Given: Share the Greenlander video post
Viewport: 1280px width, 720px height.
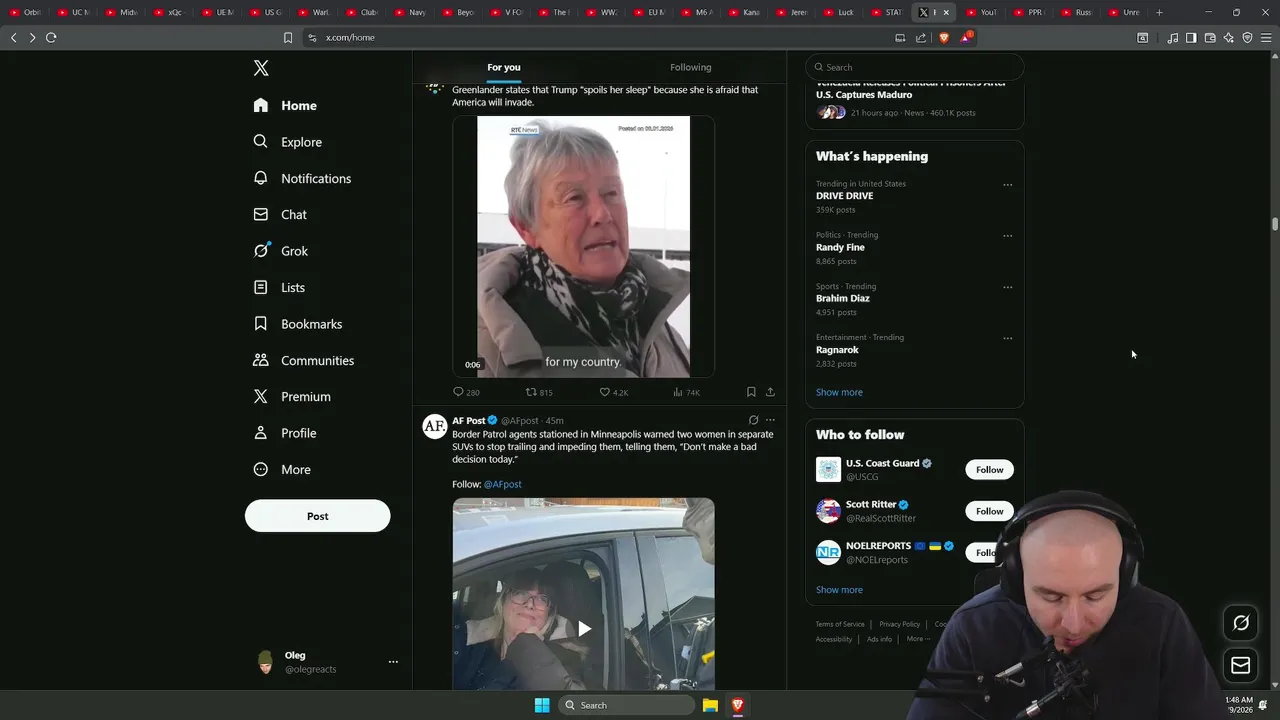Looking at the screenshot, I should (x=770, y=392).
